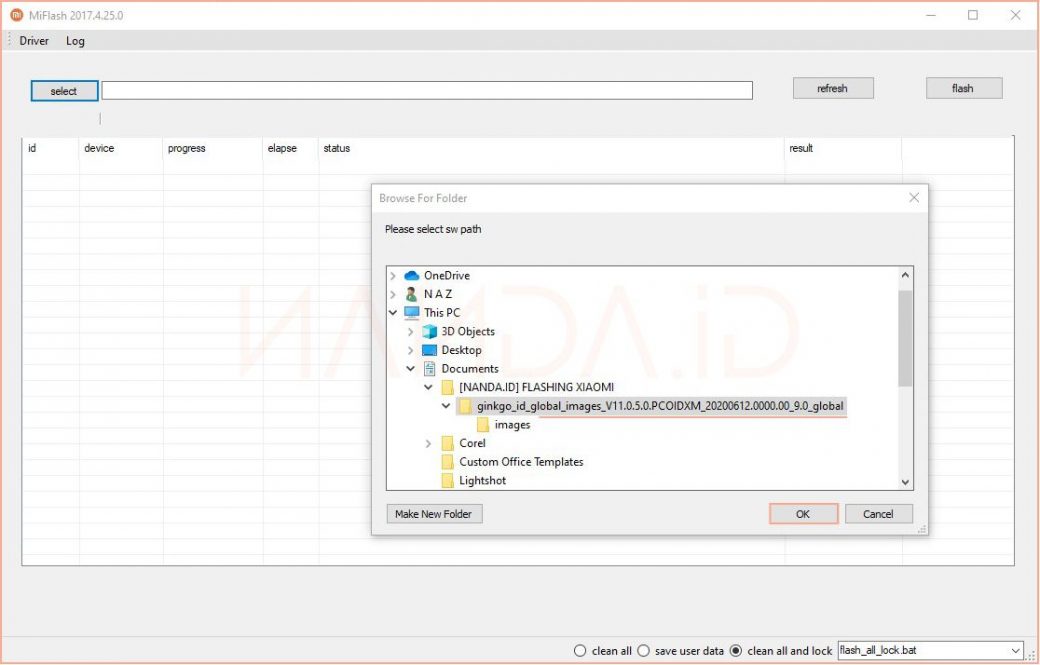Click the images subfolder icon
The height and width of the screenshot is (665, 1040).
(x=483, y=425)
